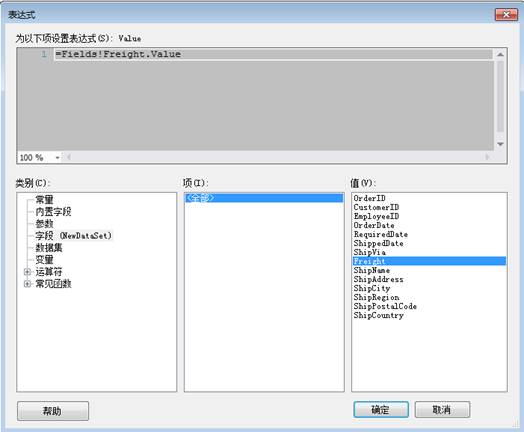Image resolution: width=524 pixels, height=432 pixels.
Task: Click the 取消 button
Action: pyautogui.click(x=442, y=410)
